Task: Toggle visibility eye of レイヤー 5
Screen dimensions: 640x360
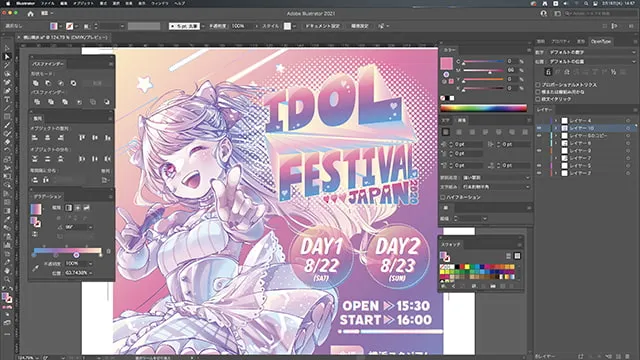Action: click(540, 166)
